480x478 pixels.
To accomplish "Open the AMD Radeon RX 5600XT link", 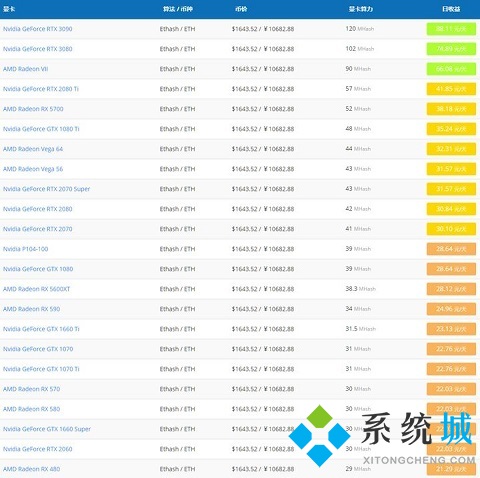I will coord(36,289).
